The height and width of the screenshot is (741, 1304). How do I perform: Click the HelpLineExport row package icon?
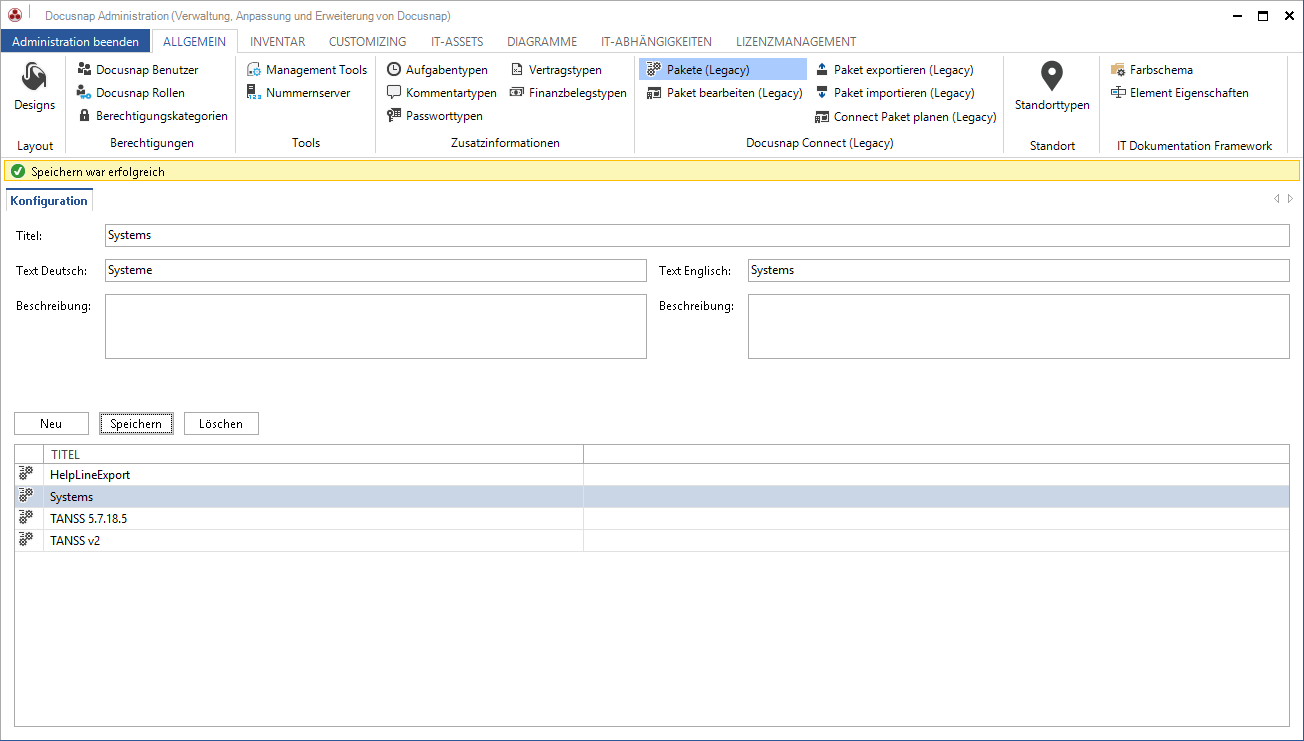tap(27, 475)
